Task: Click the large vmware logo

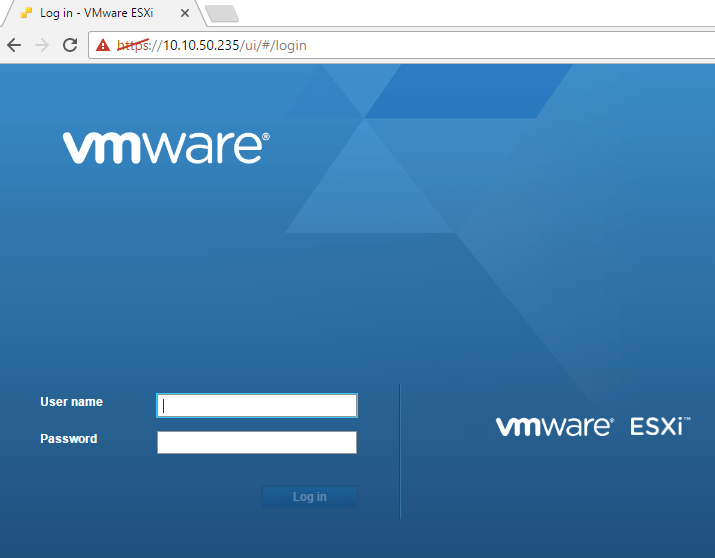Action: pos(166,148)
